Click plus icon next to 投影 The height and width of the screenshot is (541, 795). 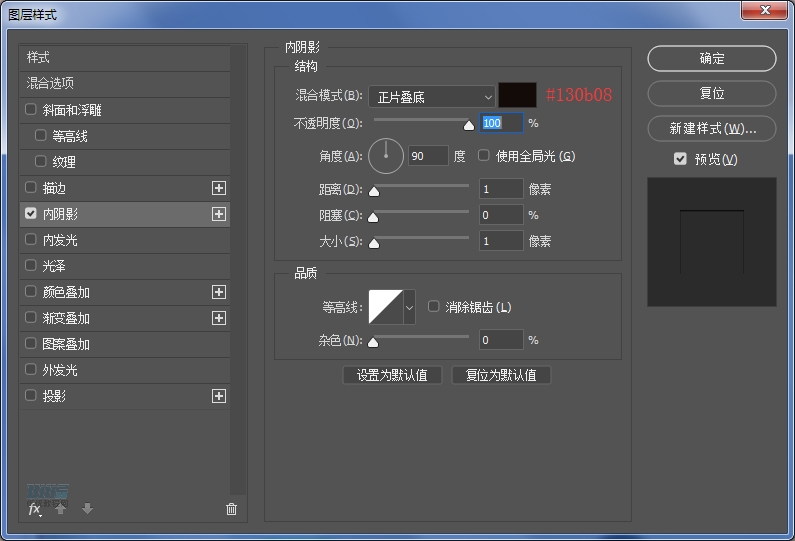tap(219, 396)
